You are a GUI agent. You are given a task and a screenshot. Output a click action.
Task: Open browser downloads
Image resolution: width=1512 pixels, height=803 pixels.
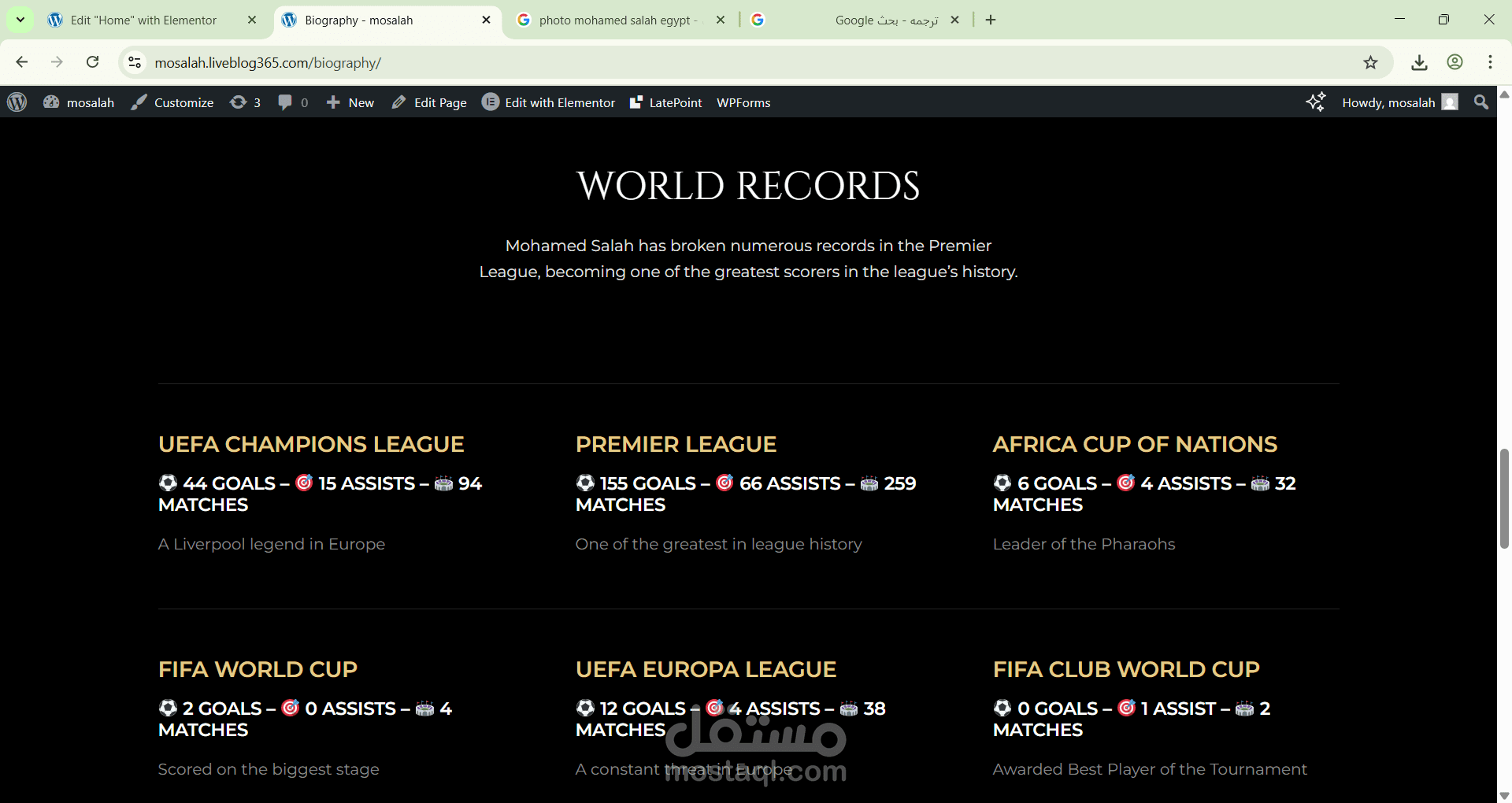tap(1419, 62)
